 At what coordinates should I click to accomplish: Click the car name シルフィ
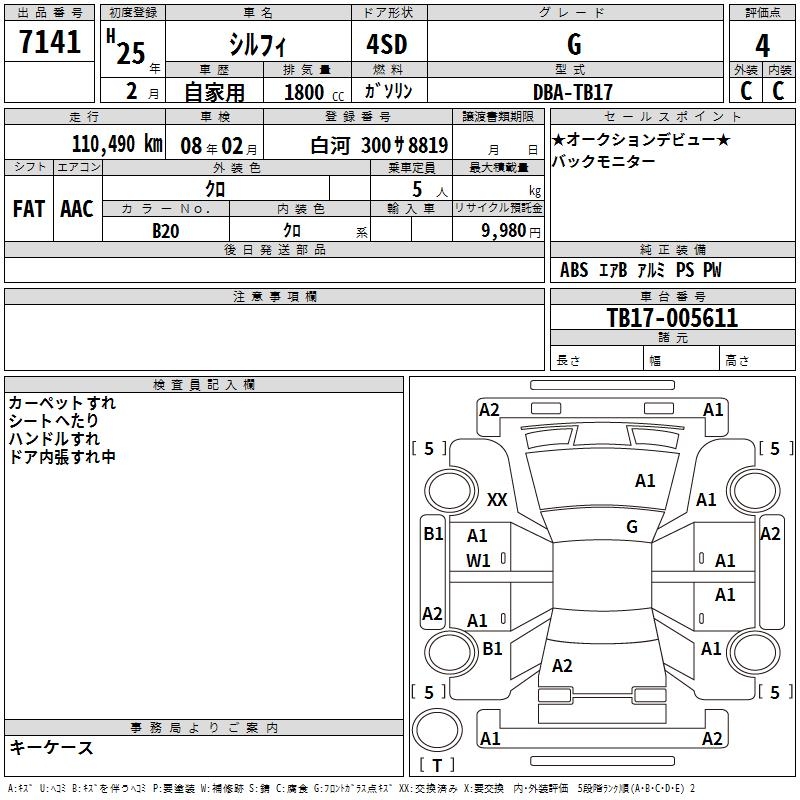click(x=257, y=45)
